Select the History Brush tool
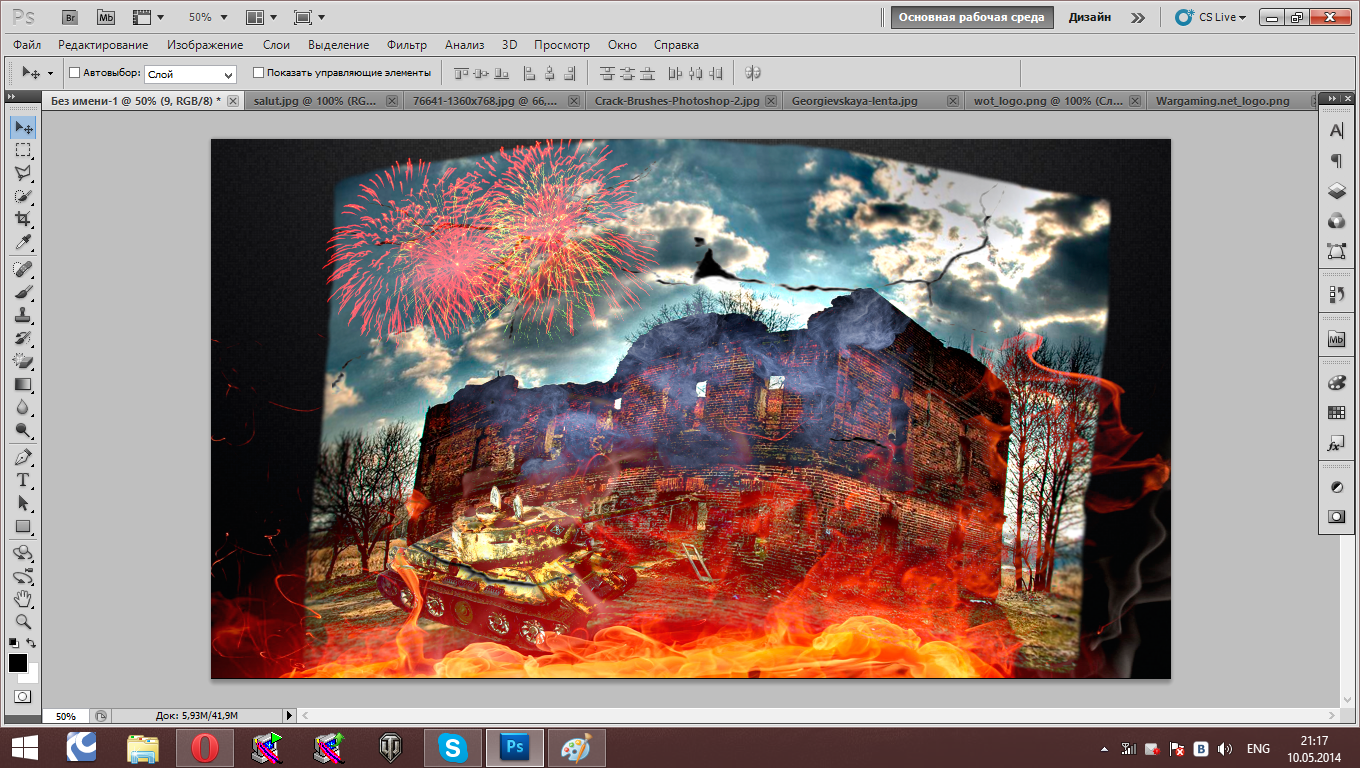The width and height of the screenshot is (1360, 768). tap(23, 338)
